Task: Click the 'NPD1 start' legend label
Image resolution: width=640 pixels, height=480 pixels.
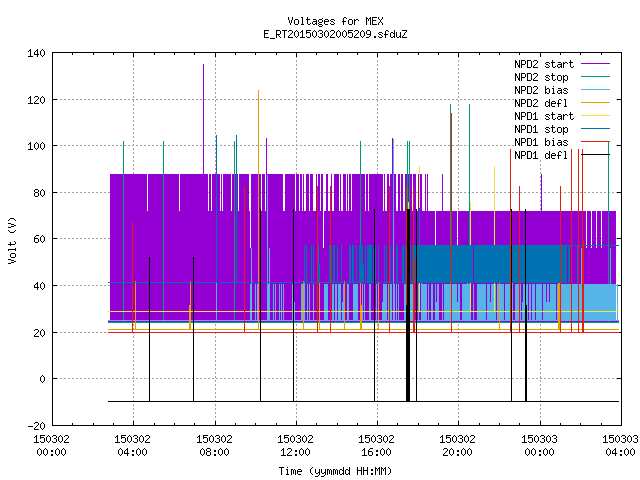Action: (x=544, y=116)
